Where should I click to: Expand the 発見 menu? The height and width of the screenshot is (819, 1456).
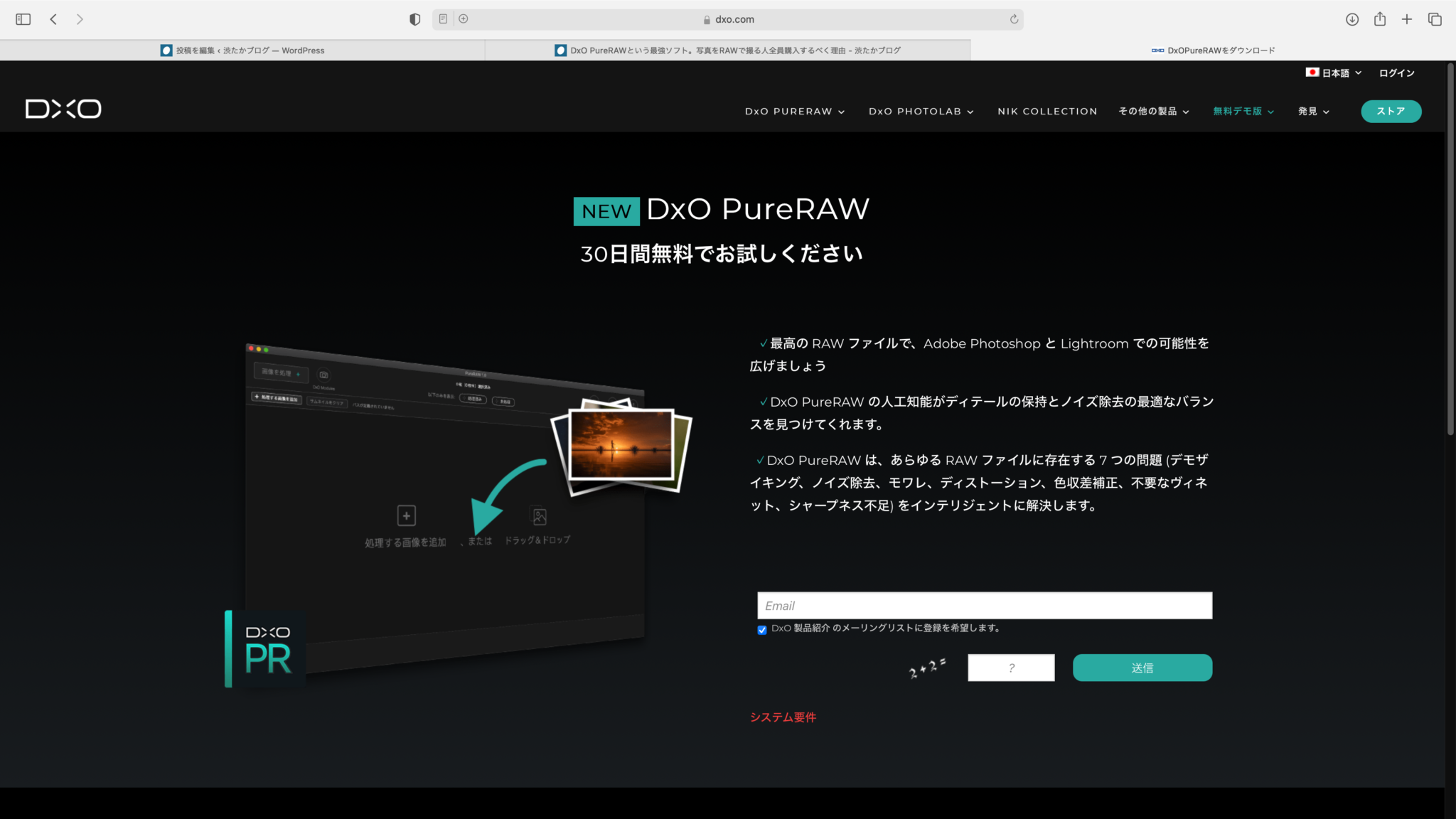pos(1313,112)
